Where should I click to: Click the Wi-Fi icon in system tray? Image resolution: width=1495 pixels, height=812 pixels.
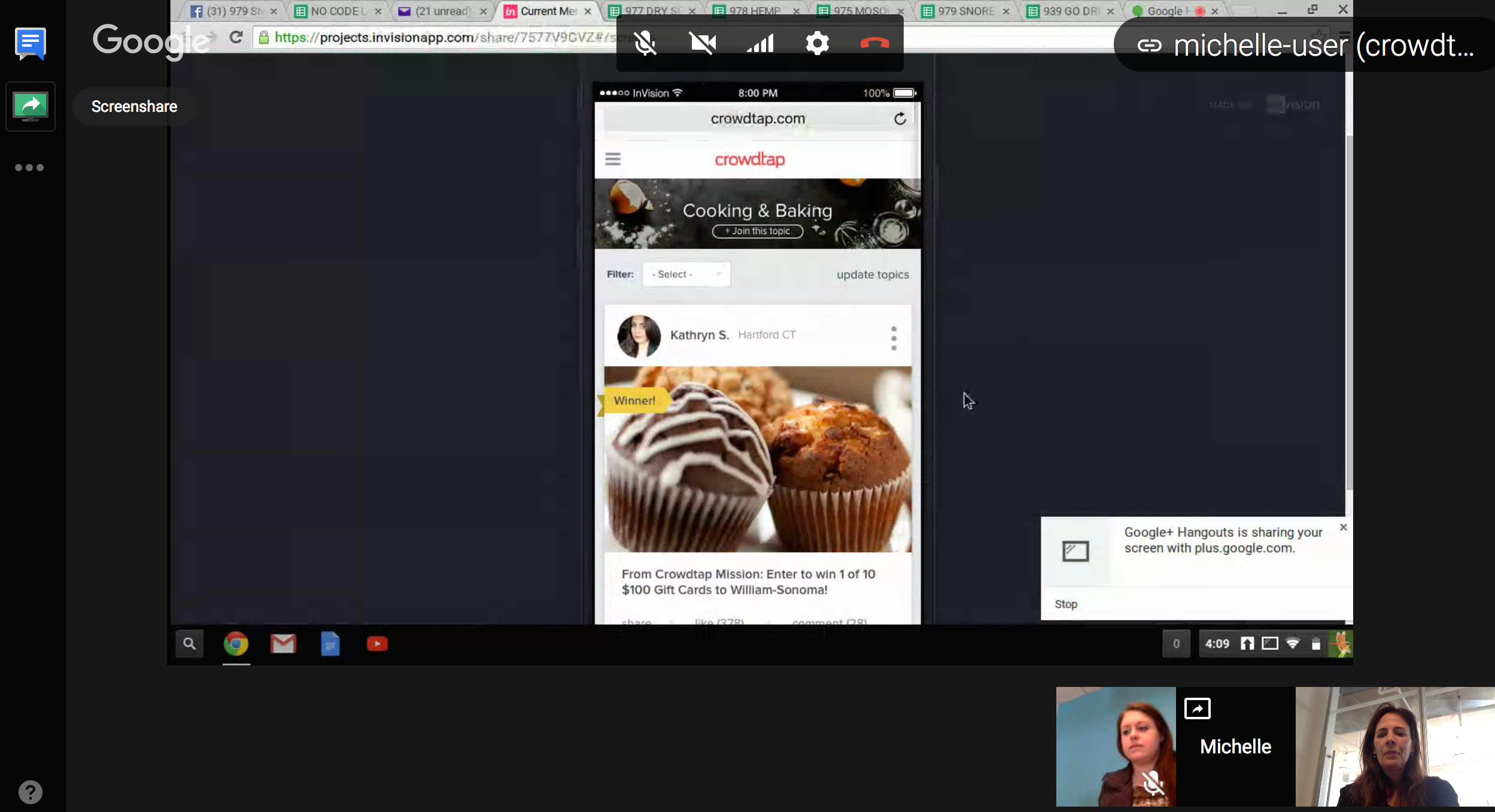pos(1293,644)
